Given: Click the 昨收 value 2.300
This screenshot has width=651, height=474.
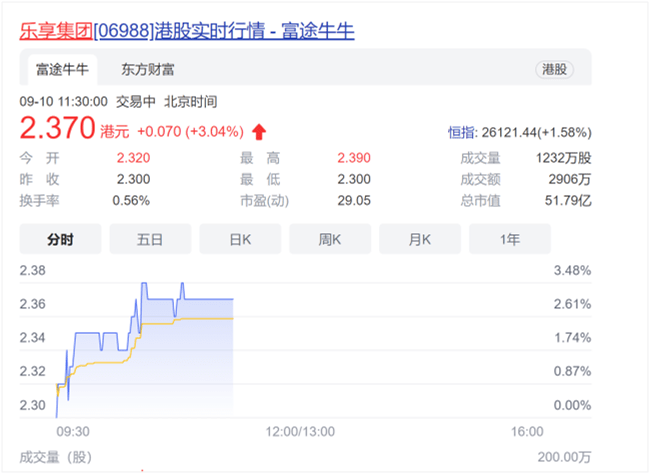Looking at the screenshot, I should tap(133, 179).
